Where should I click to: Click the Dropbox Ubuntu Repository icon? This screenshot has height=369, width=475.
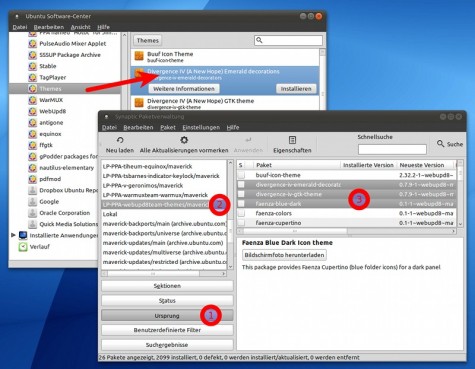point(32,190)
